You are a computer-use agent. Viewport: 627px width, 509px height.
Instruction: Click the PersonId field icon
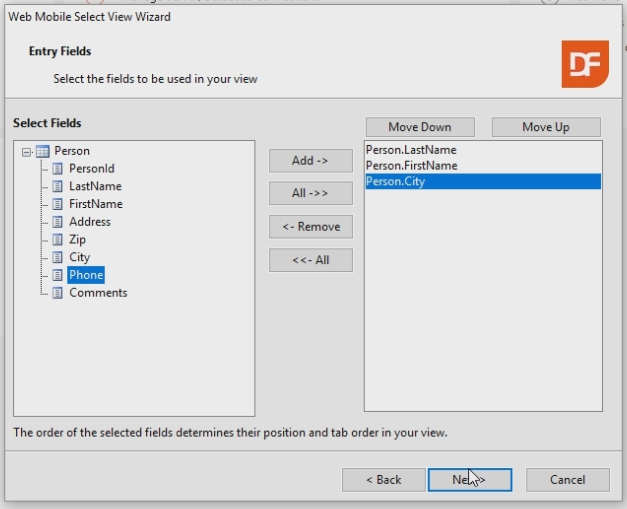tap(57, 169)
